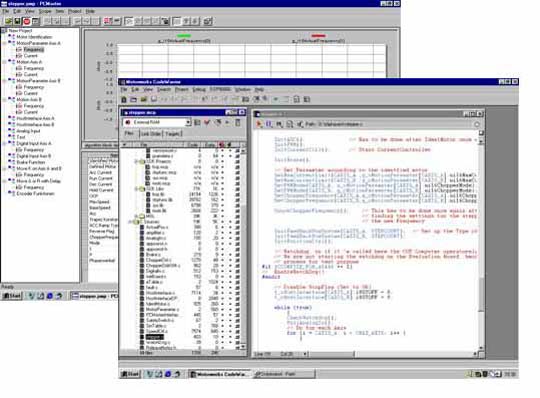This screenshot has width=540, height=398.
Task: Switch to the Targets tab
Action: (x=172, y=134)
